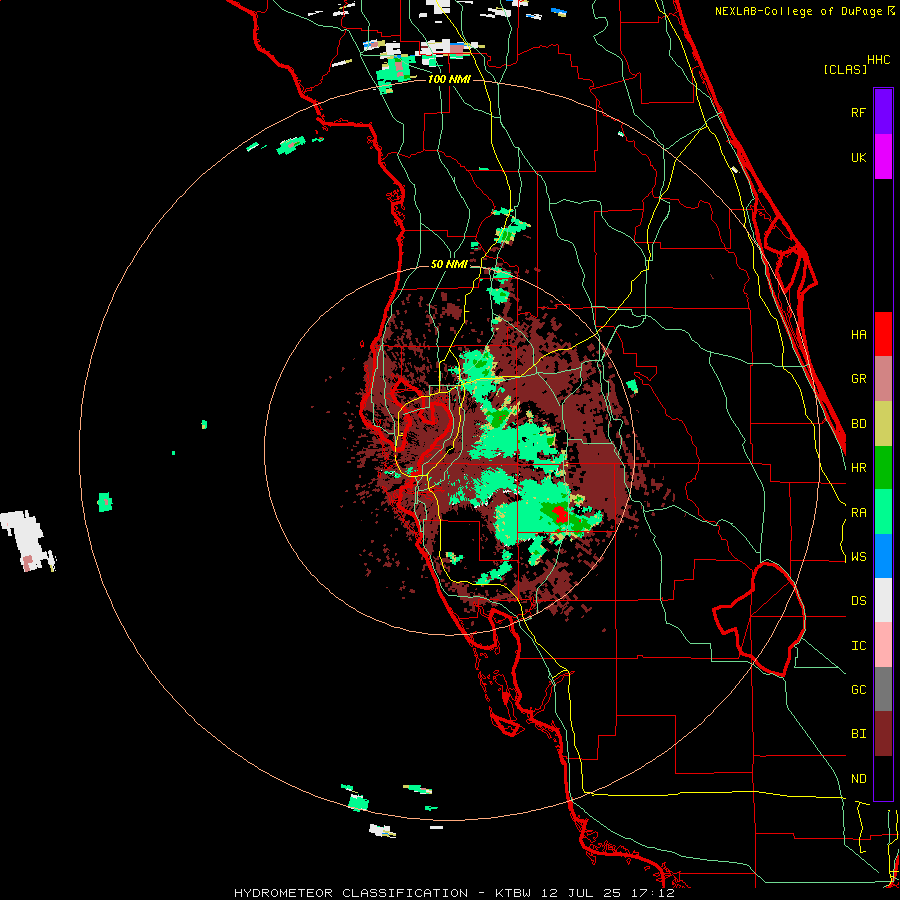Click the "HR" legend label
Image resolution: width=900 pixels, height=900 pixels.
click(858, 468)
